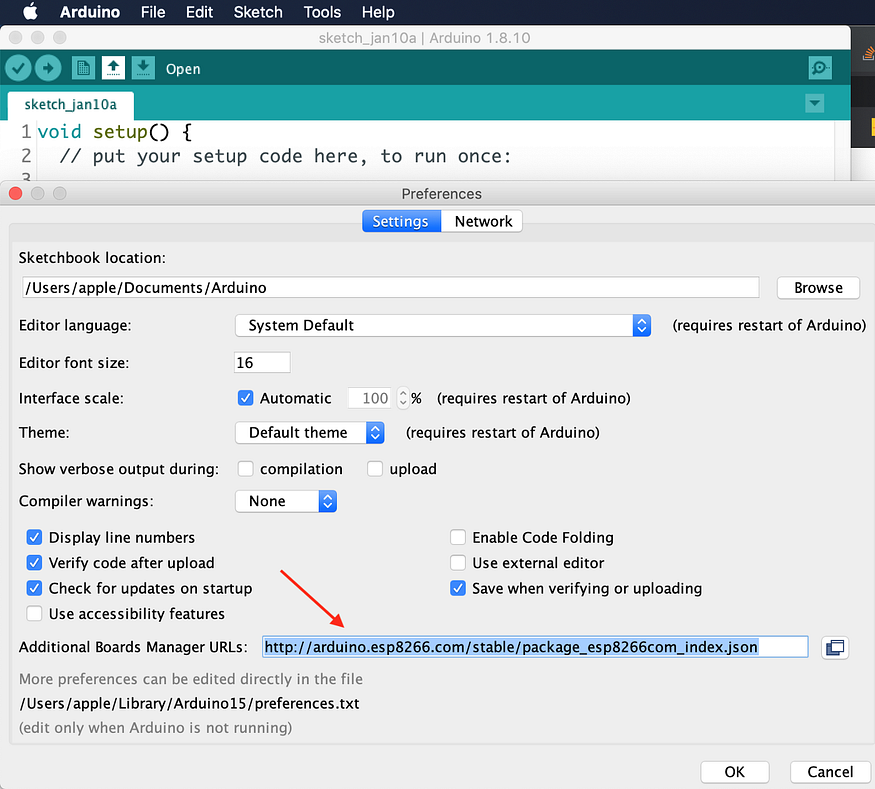The width and height of the screenshot is (875, 789).
Task: Close the Preferences dialog with red button
Action: tap(16, 194)
